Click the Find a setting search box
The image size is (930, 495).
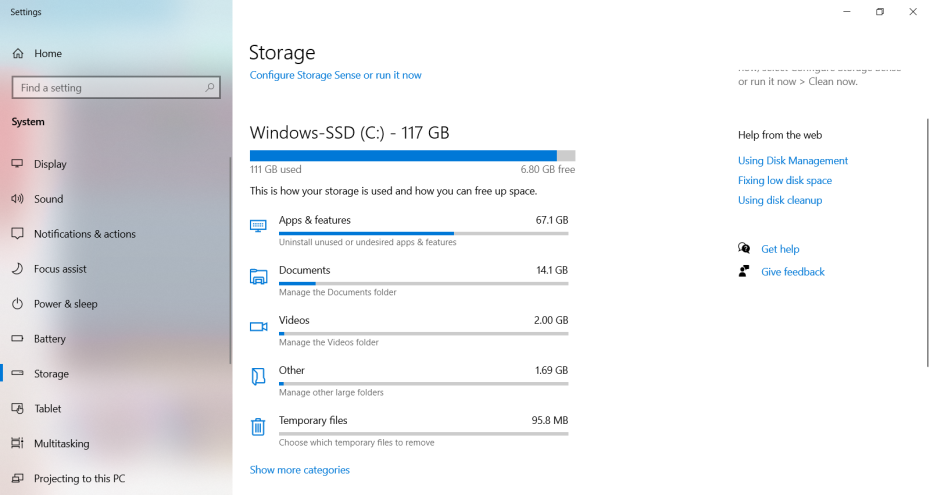point(108,88)
